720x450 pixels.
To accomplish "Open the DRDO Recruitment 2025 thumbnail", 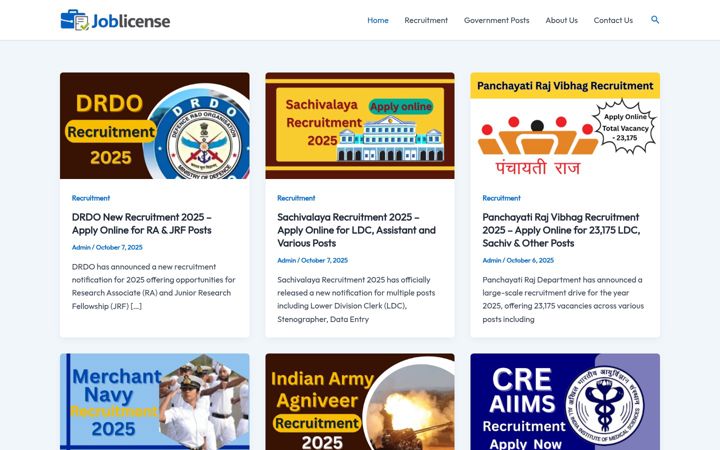I will coord(155,125).
